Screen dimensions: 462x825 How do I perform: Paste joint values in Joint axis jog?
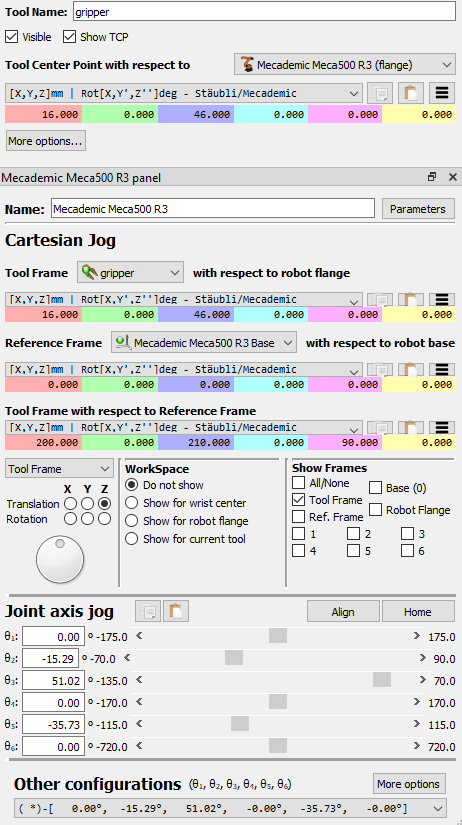pos(176,612)
